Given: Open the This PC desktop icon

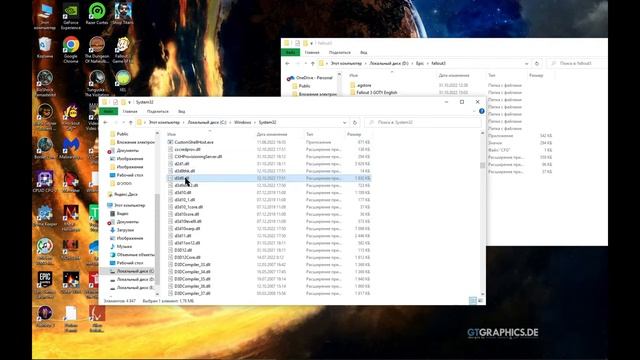Looking at the screenshot, I should pyautogui.click(x=44, y=16).
